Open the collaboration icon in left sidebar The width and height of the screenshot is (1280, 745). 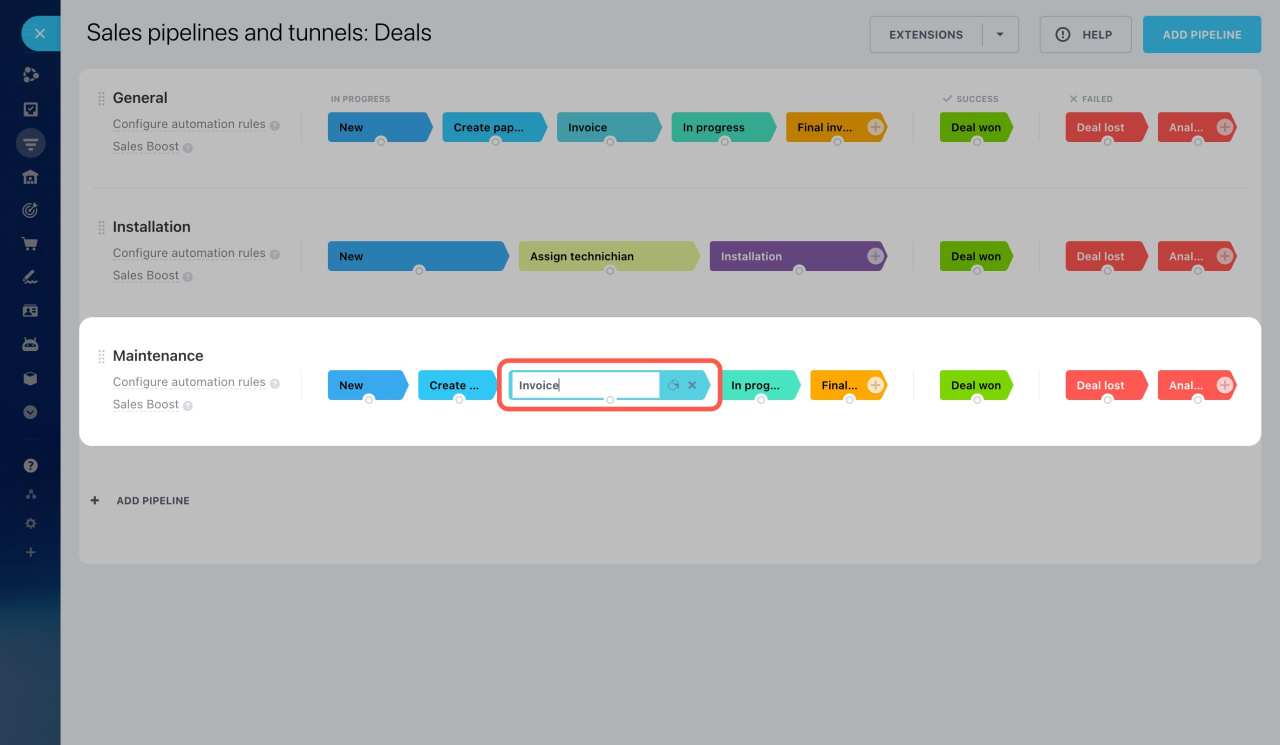pyautogui.click(x=30, y=75)
